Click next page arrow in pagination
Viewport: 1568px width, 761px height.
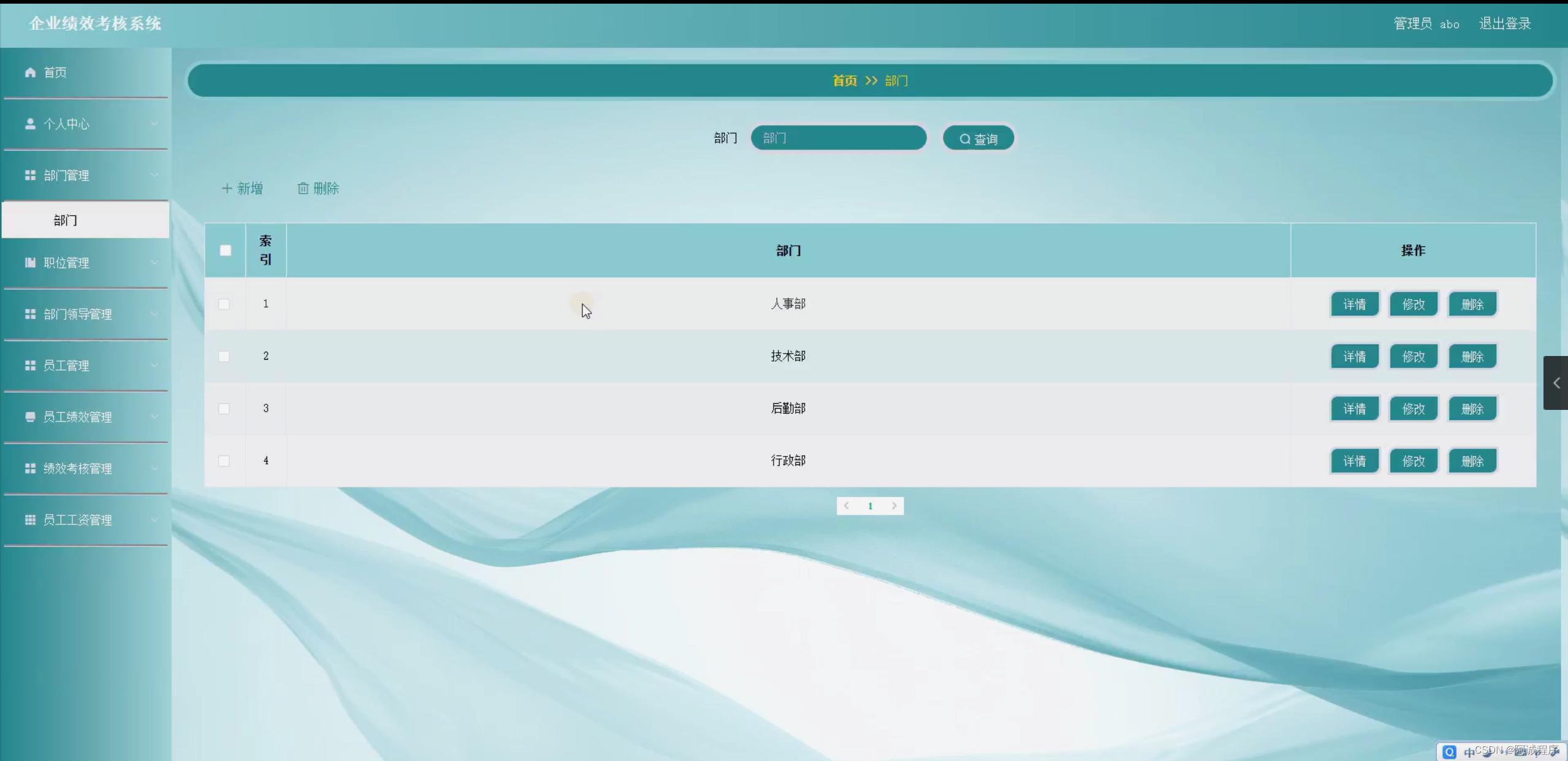(x=894, y=505)
